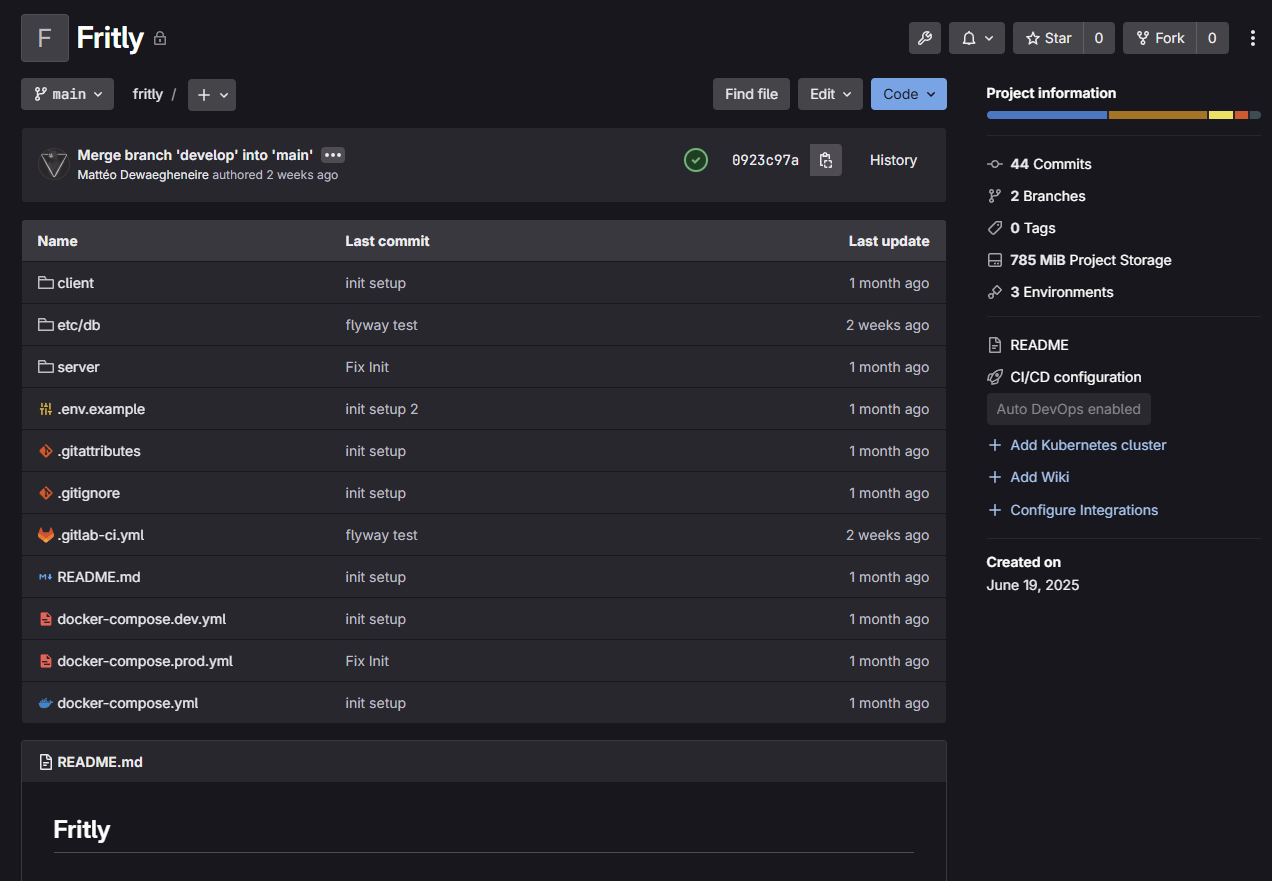Open the admin area wrench icon

[924, 38]
